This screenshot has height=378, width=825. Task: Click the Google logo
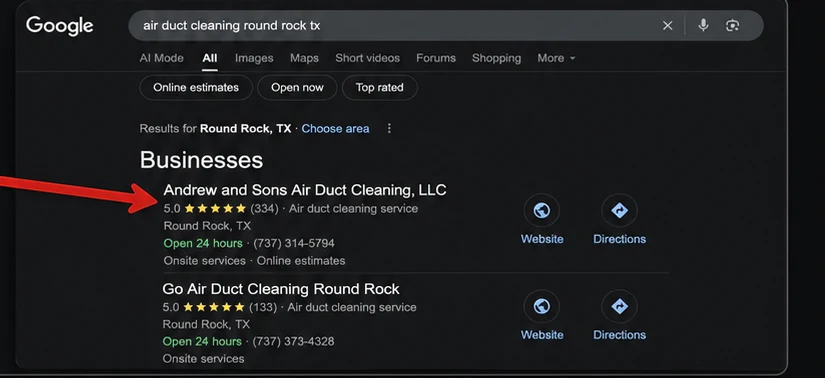pos(59,26)
